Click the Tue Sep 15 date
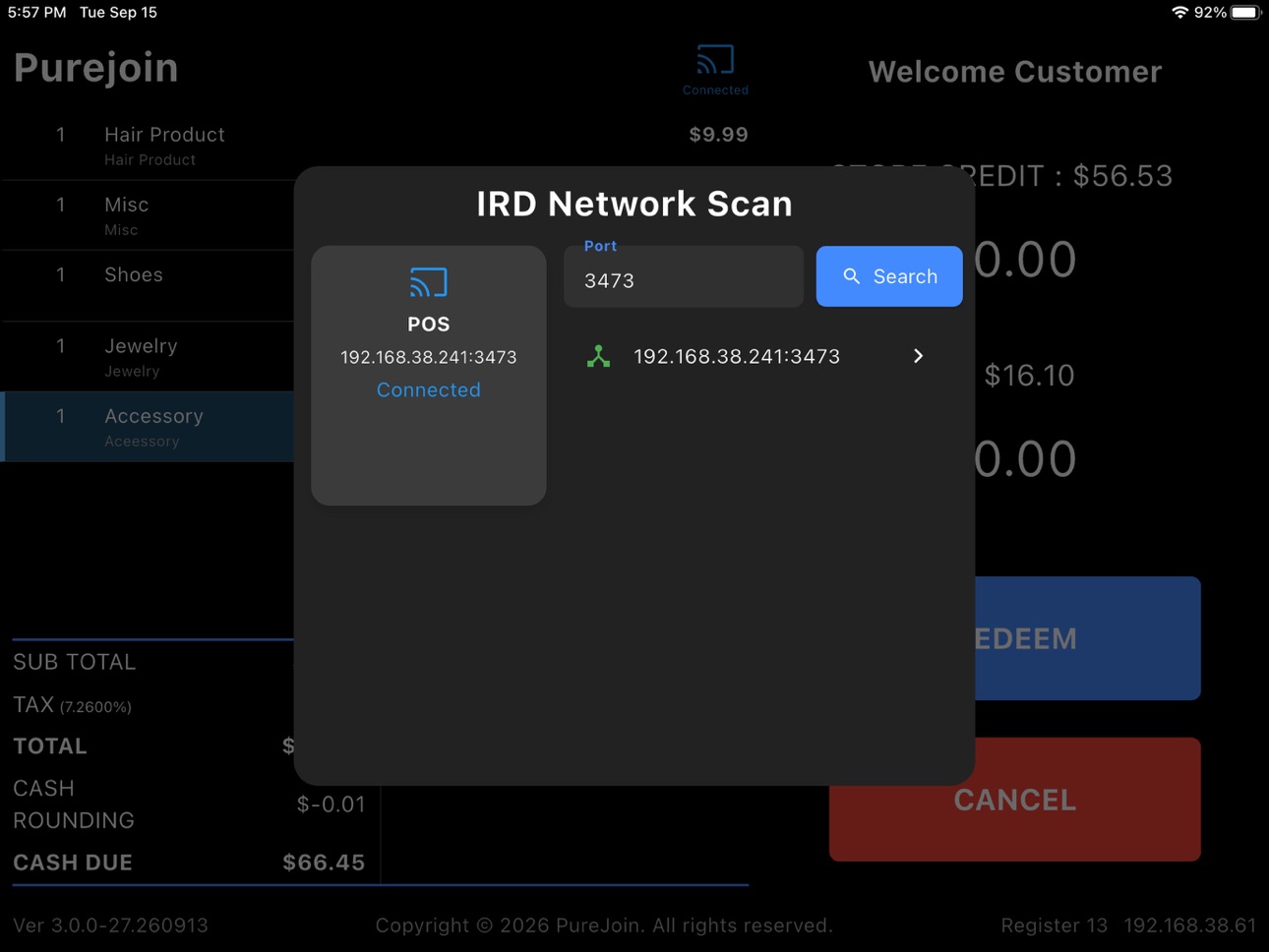1269x952 pixels. tap(118, 12)
